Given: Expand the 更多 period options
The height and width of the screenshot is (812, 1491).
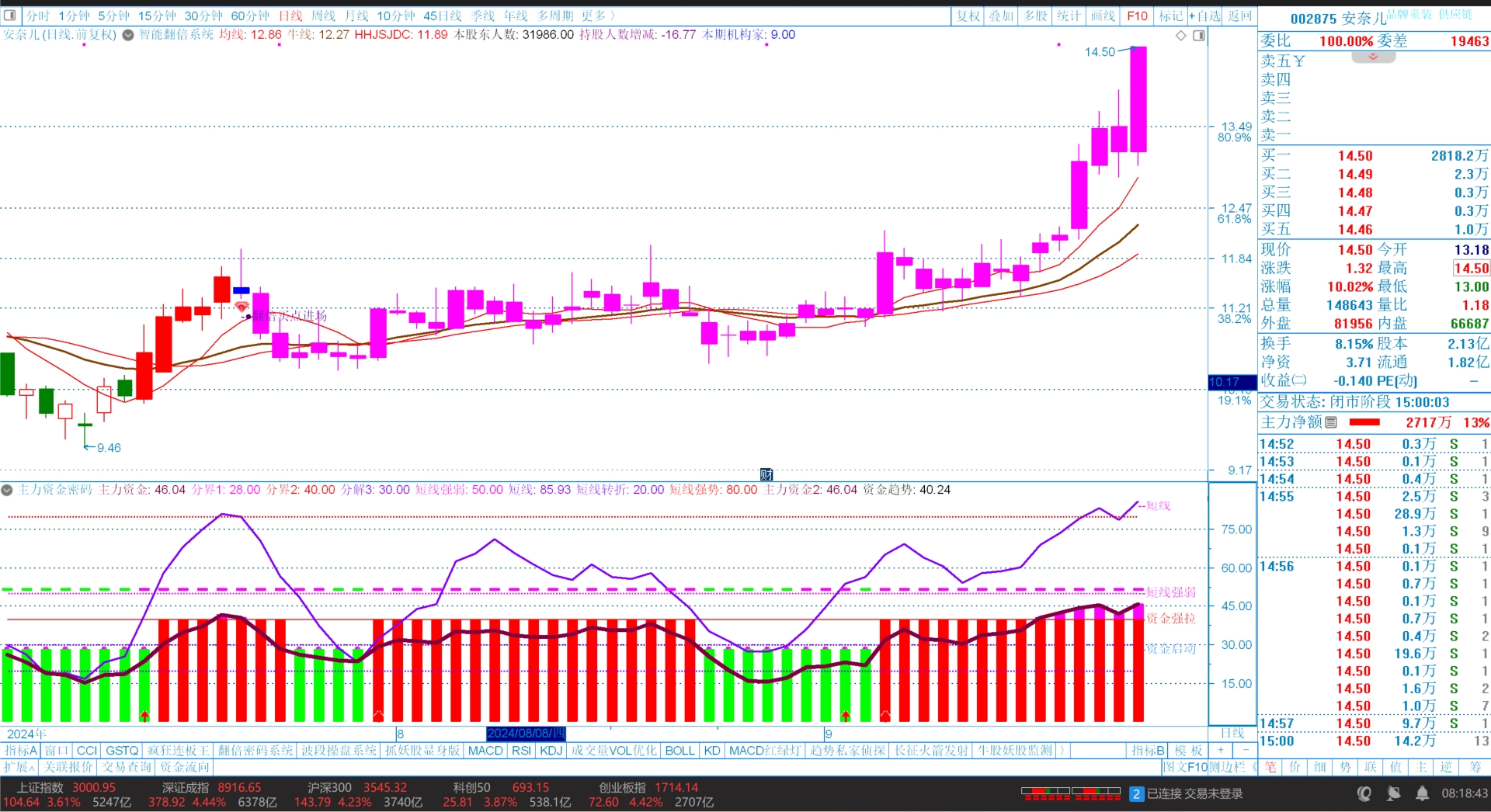Looking at the screenshot, I should tap(598, 16).
